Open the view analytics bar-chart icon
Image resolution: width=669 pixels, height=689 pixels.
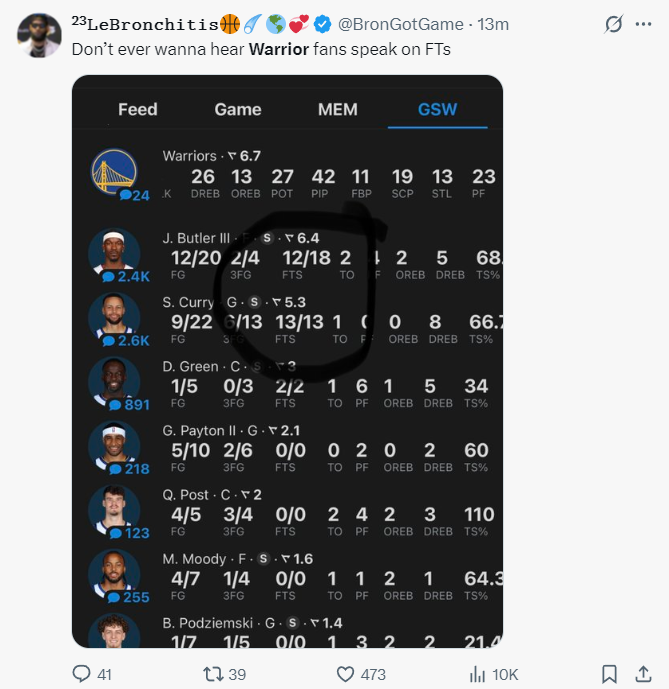click(477, 674)
